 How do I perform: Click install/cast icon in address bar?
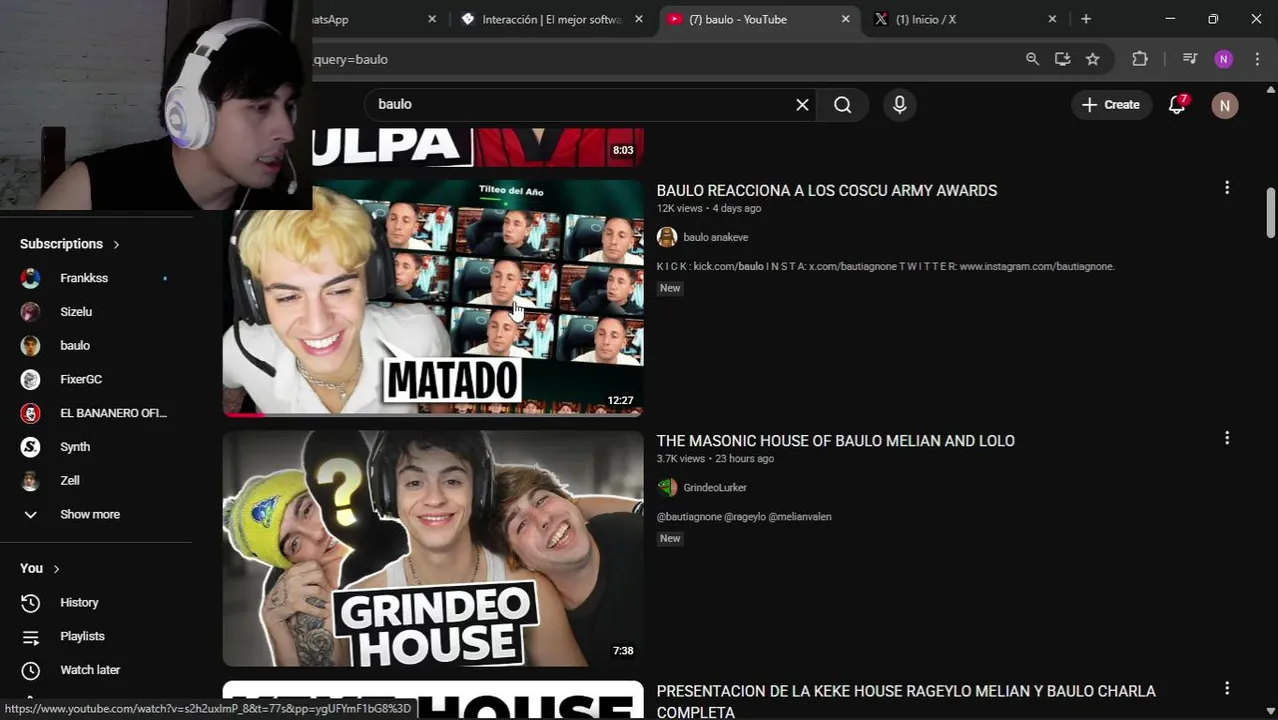(x=1062, y=59)
